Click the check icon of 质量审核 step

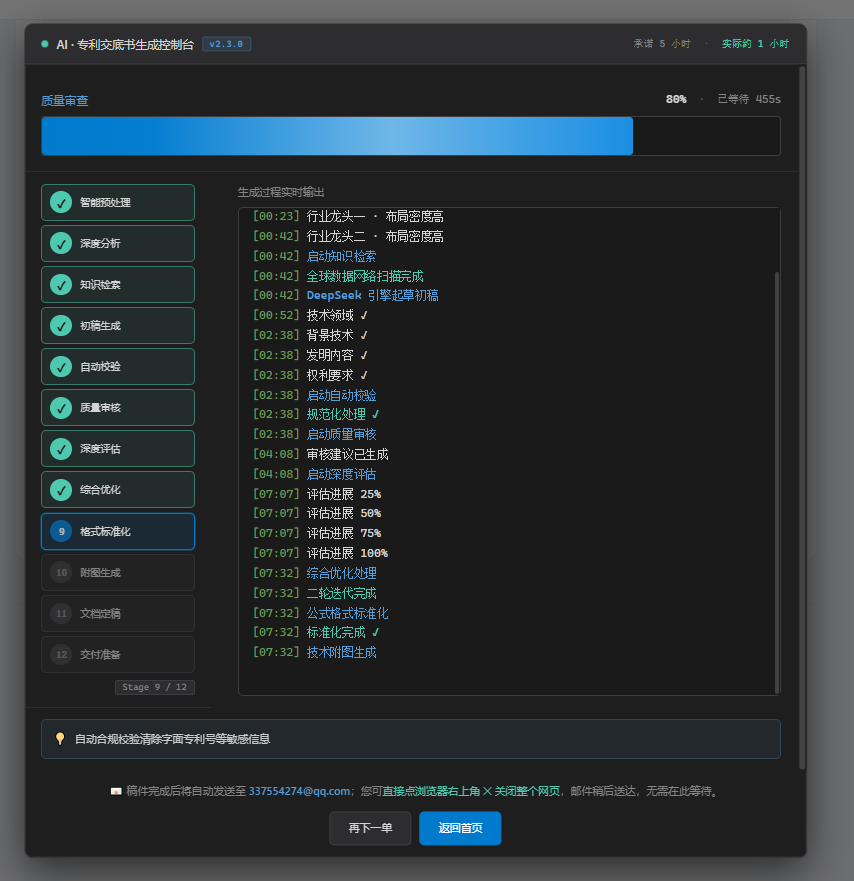(61, 407)
